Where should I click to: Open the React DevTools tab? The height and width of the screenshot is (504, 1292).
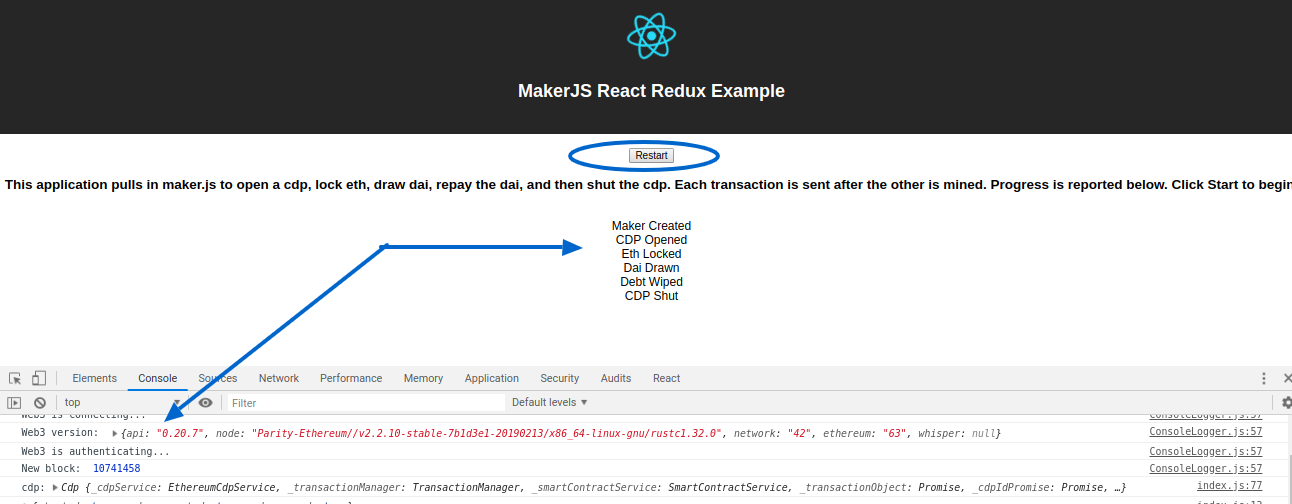point(667,378)
